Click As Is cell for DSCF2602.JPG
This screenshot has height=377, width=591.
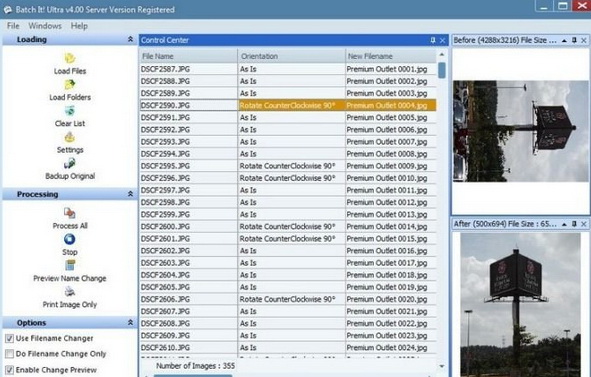(291, 251)
